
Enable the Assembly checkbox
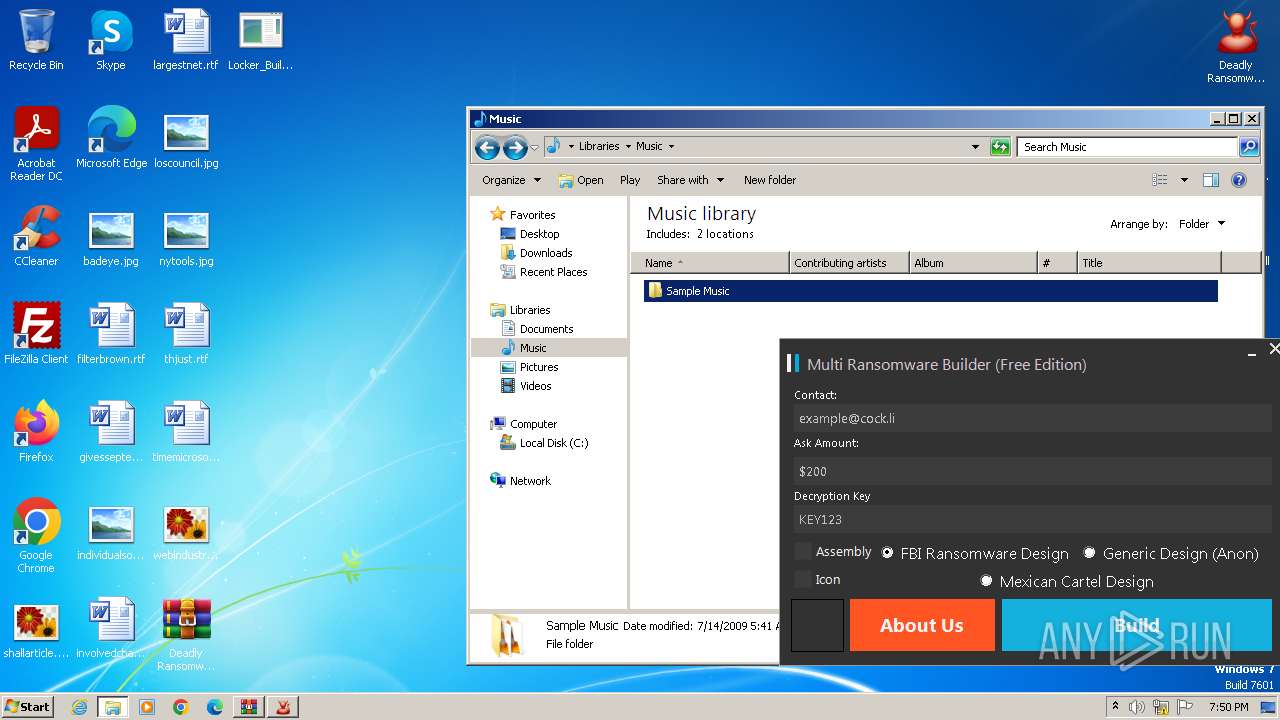tap(803, 552)
